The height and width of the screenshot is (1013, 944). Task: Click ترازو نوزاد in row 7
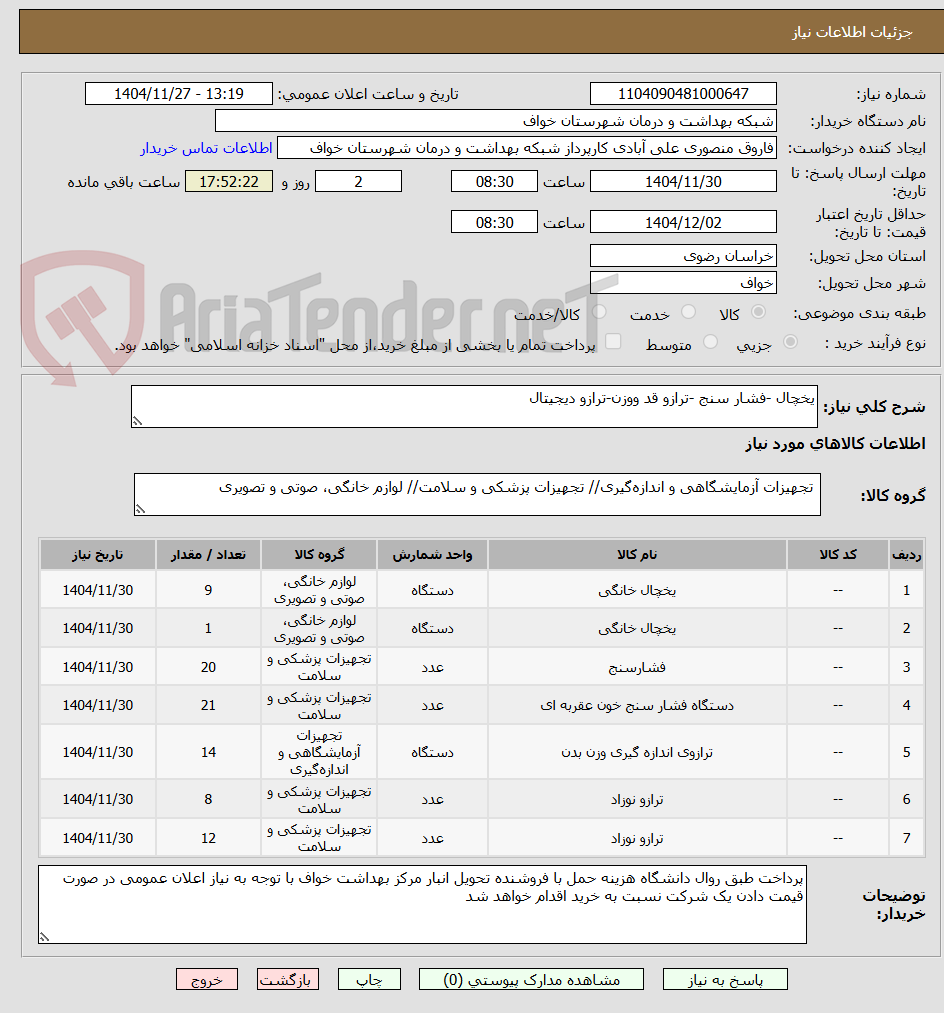click(x=637, y=838)
